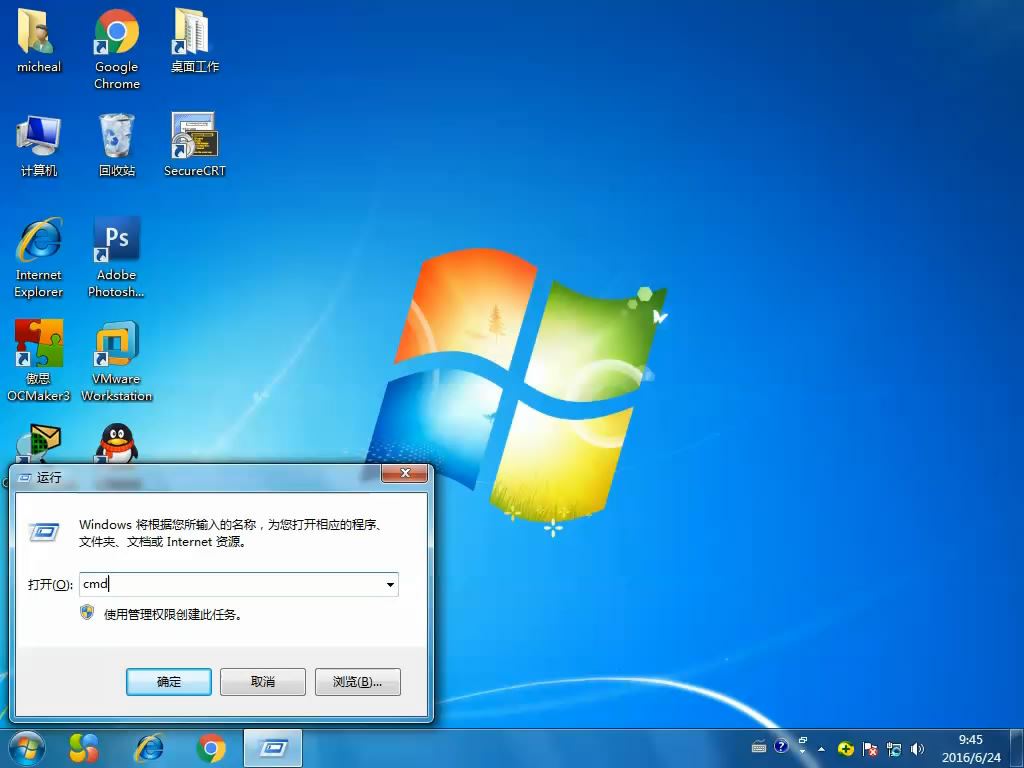Open the Windows Start menu orb
The height and width of the screenshot is (768, 1024).
coord(27,748)
